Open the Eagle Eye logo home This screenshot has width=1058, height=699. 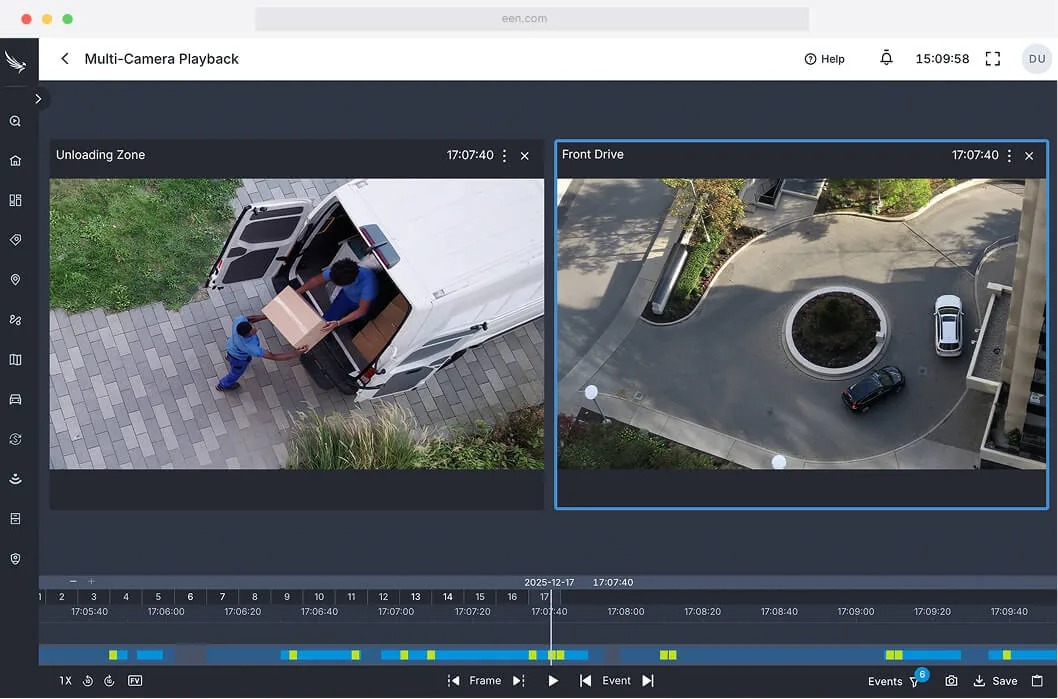click(x=16, y=62)
